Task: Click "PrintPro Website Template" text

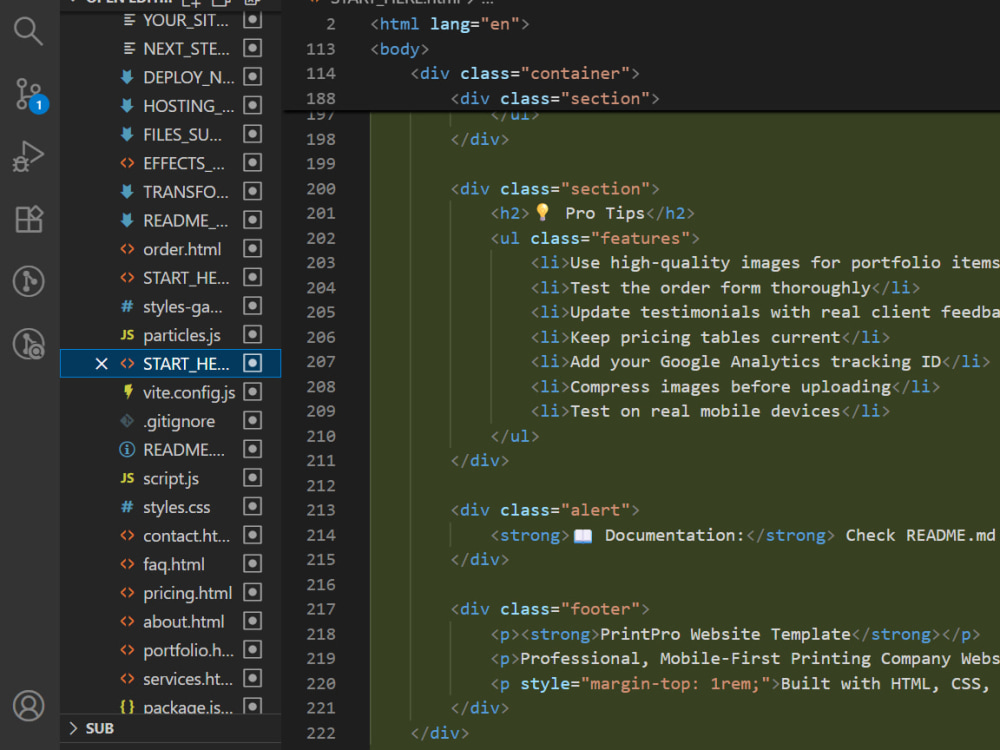Action: 725,634
